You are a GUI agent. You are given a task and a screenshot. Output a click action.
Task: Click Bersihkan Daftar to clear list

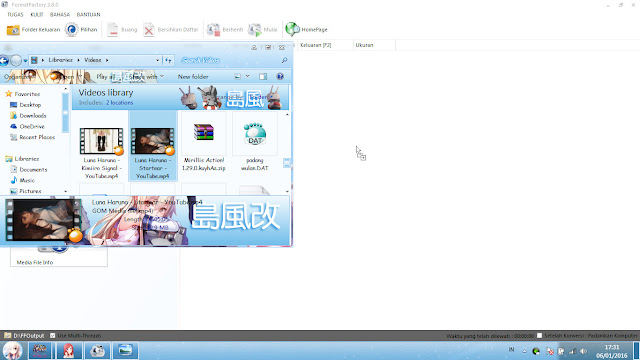[171, 29]
